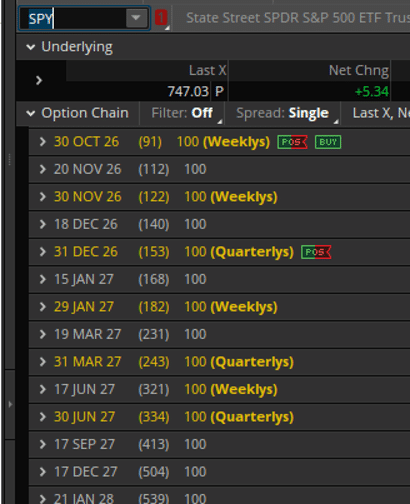
Task: Expand the 19 MAR 27 expiration
Action: [43, 334]
